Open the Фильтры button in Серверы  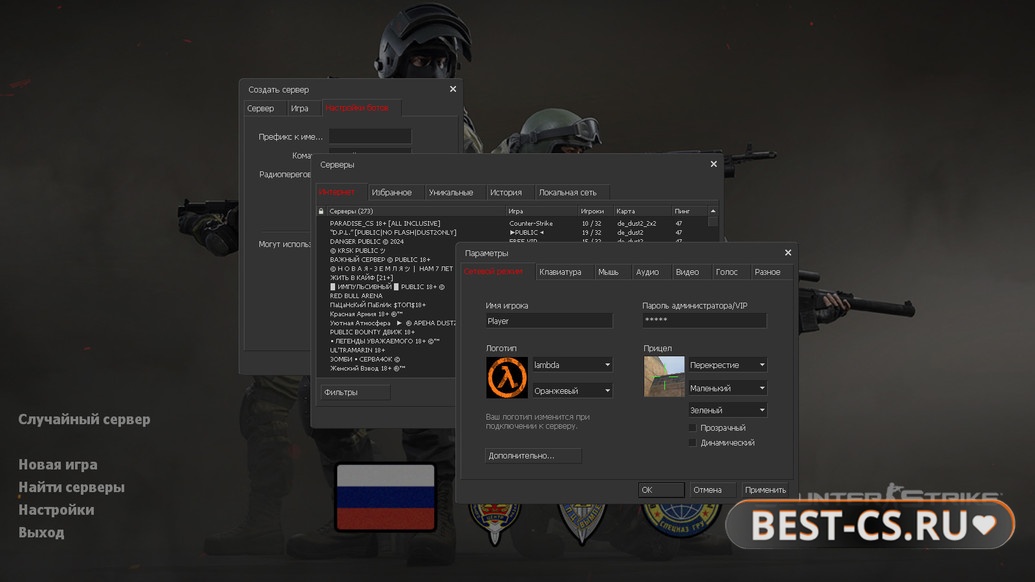356,392
